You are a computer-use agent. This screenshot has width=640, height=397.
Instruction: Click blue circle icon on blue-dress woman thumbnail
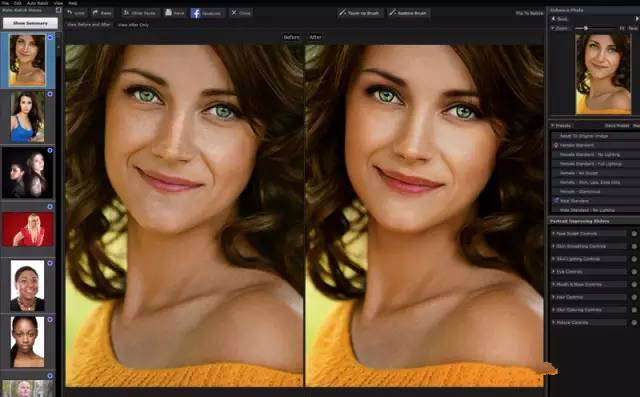50,94
